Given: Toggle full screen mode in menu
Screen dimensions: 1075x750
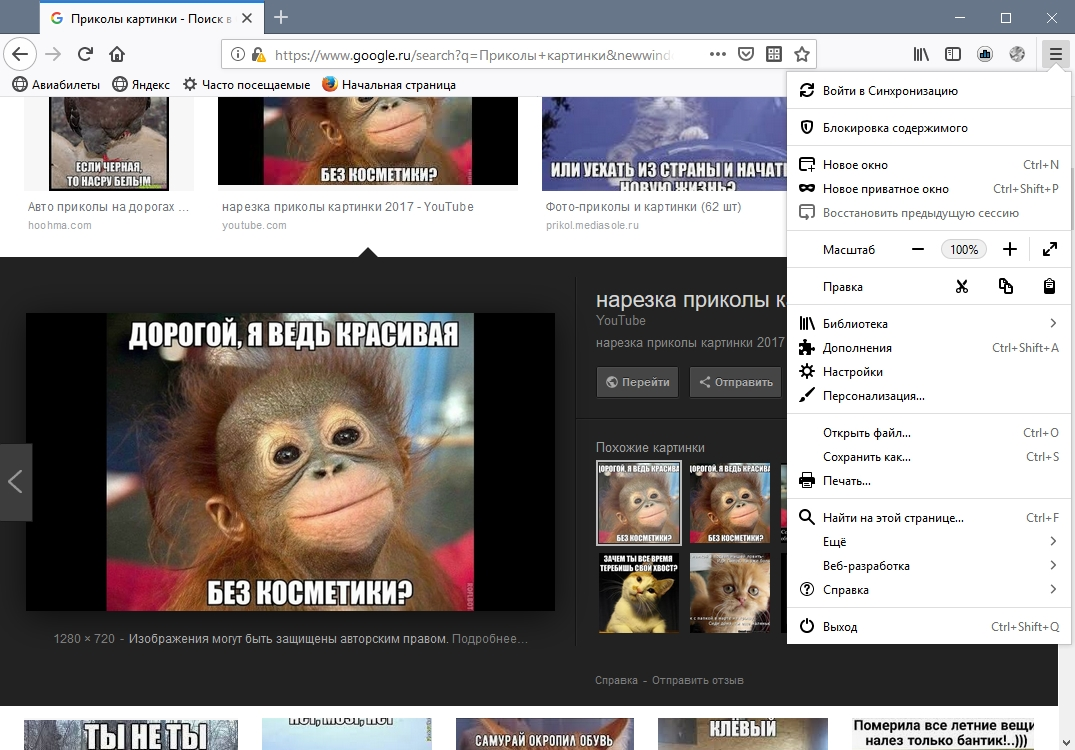Looking at the screenshot, I should (x=1049, y=249).
